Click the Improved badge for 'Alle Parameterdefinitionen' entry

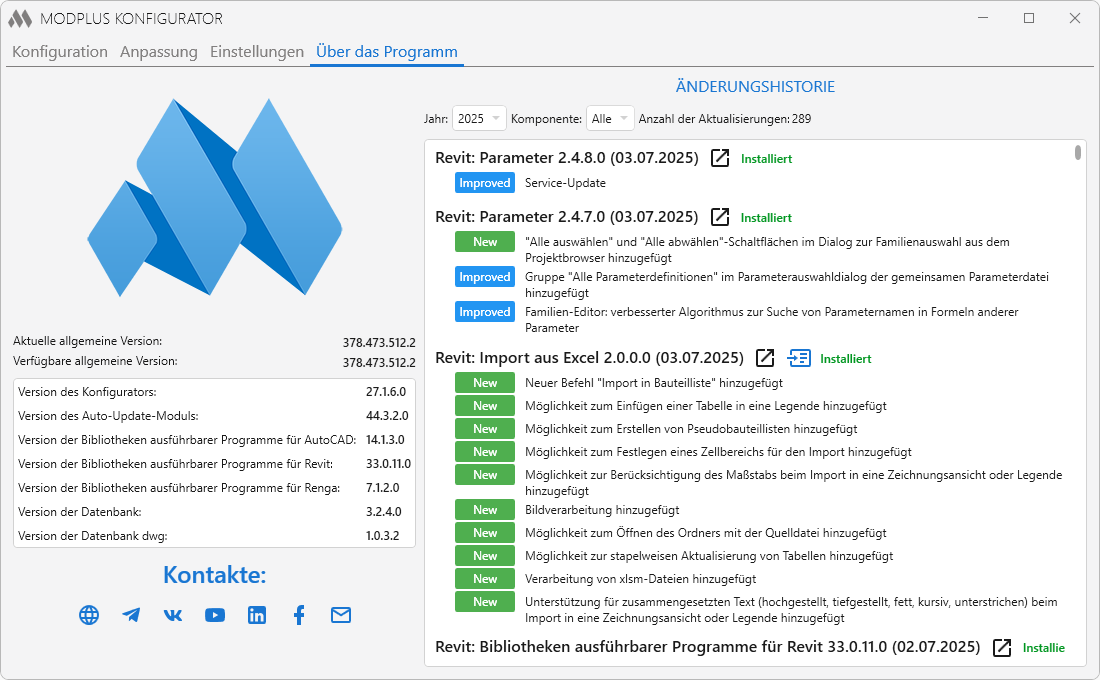(x=485, y=276)
